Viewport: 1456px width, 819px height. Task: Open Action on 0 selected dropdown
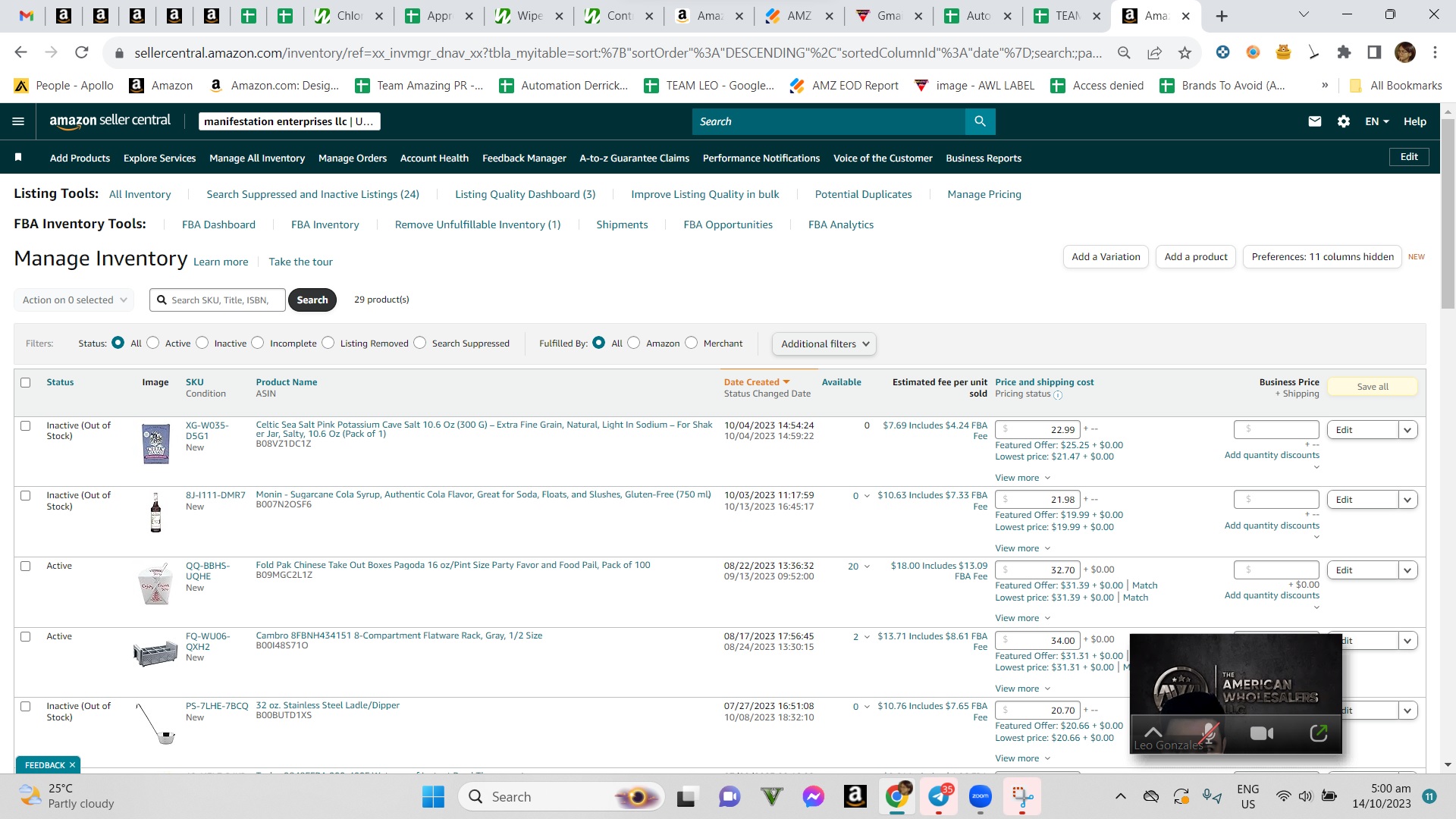74,300
